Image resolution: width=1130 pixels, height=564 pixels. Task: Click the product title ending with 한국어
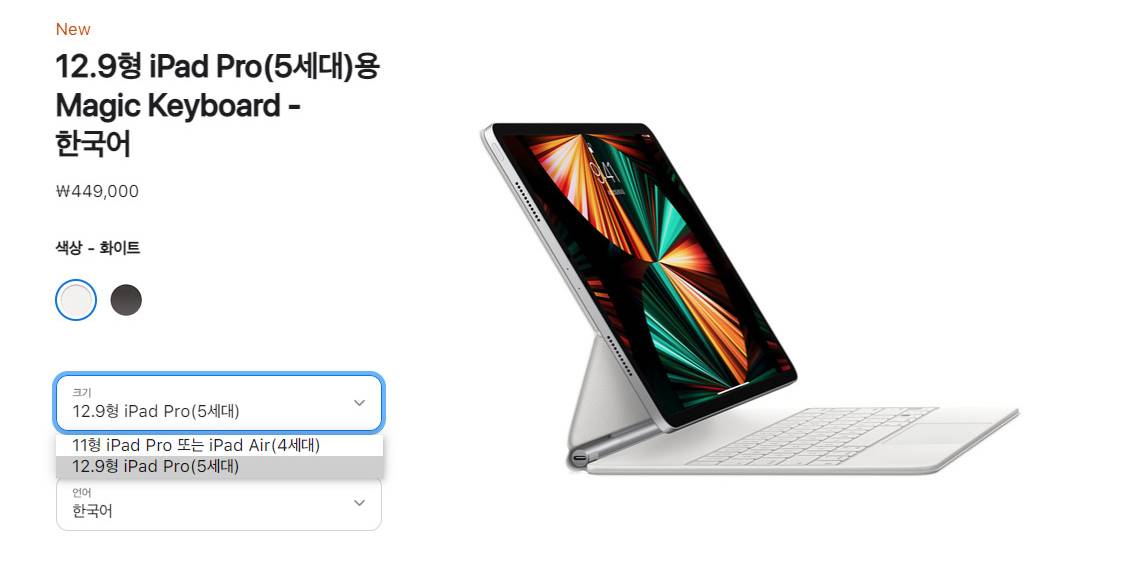pos(218,106)
